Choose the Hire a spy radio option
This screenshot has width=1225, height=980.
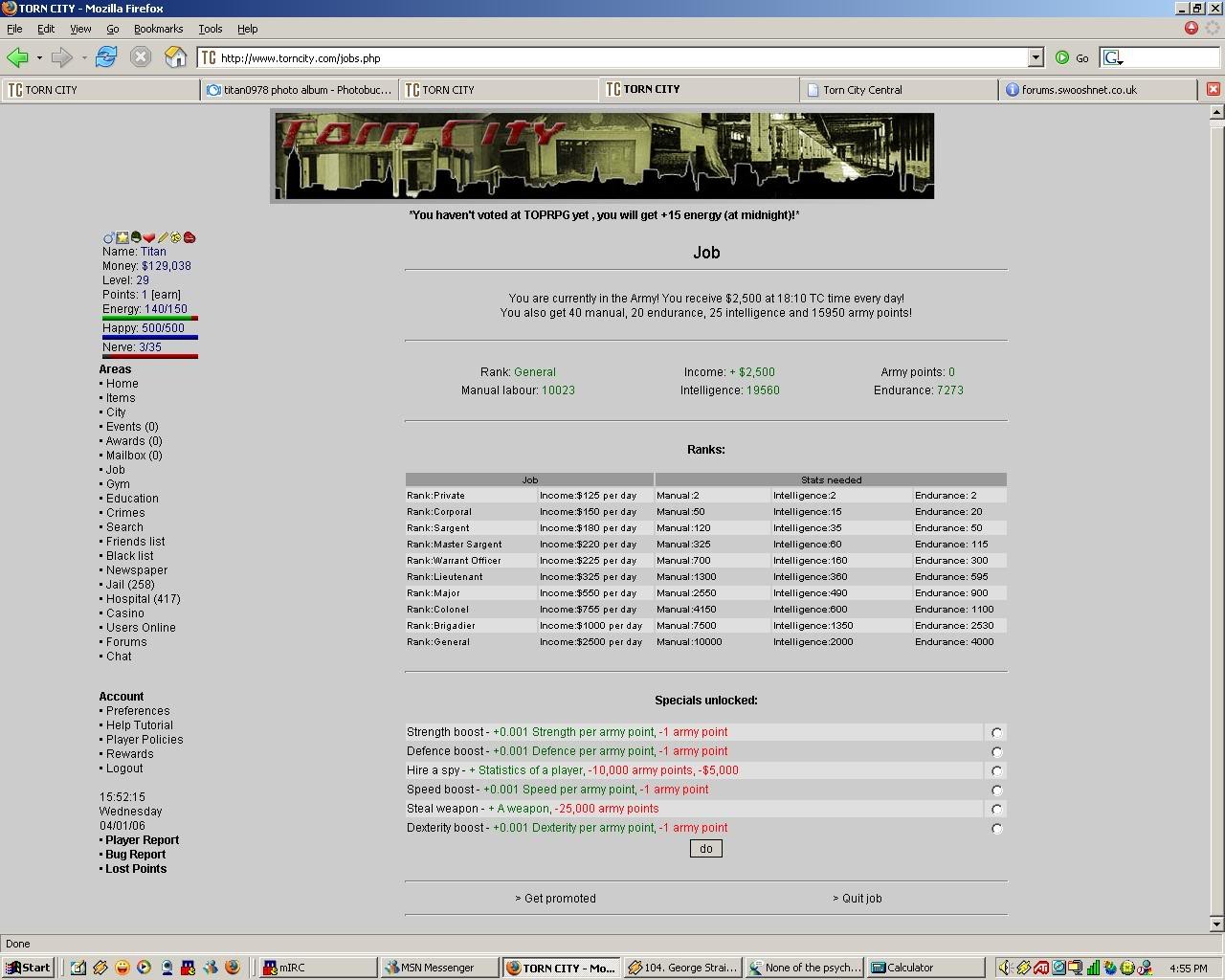pos(996,771)
